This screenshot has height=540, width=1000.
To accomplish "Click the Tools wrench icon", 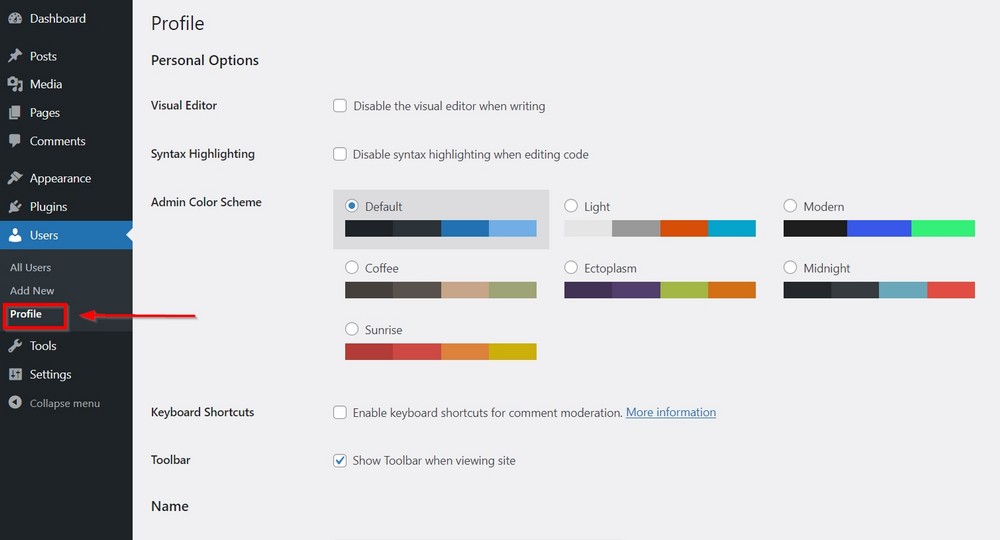I will point(15,346).
